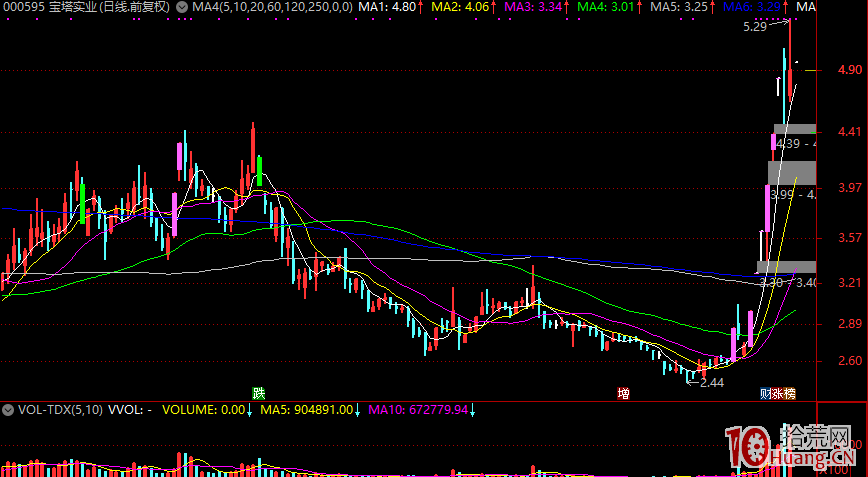Click the red 涨 marker icon

[x=778, y=393]
